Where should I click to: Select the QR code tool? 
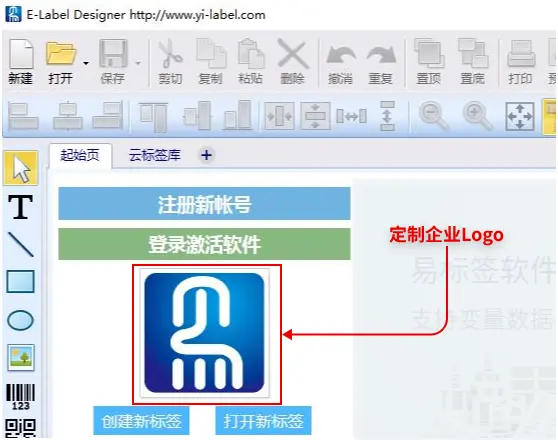(21, 428)
